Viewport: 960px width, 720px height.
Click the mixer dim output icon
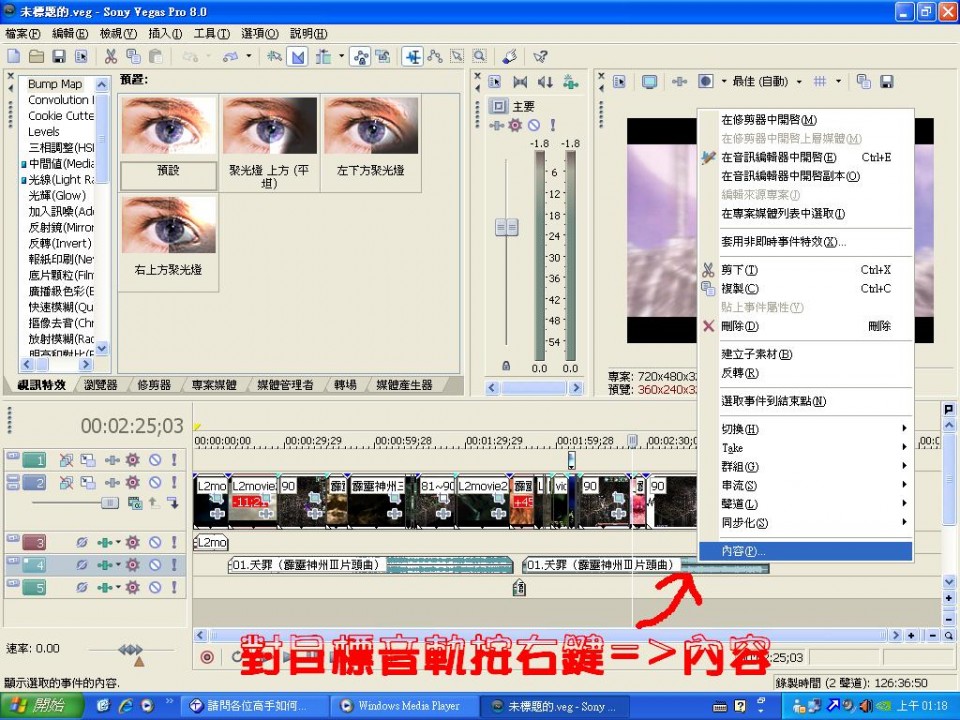(x=545, y=81)
